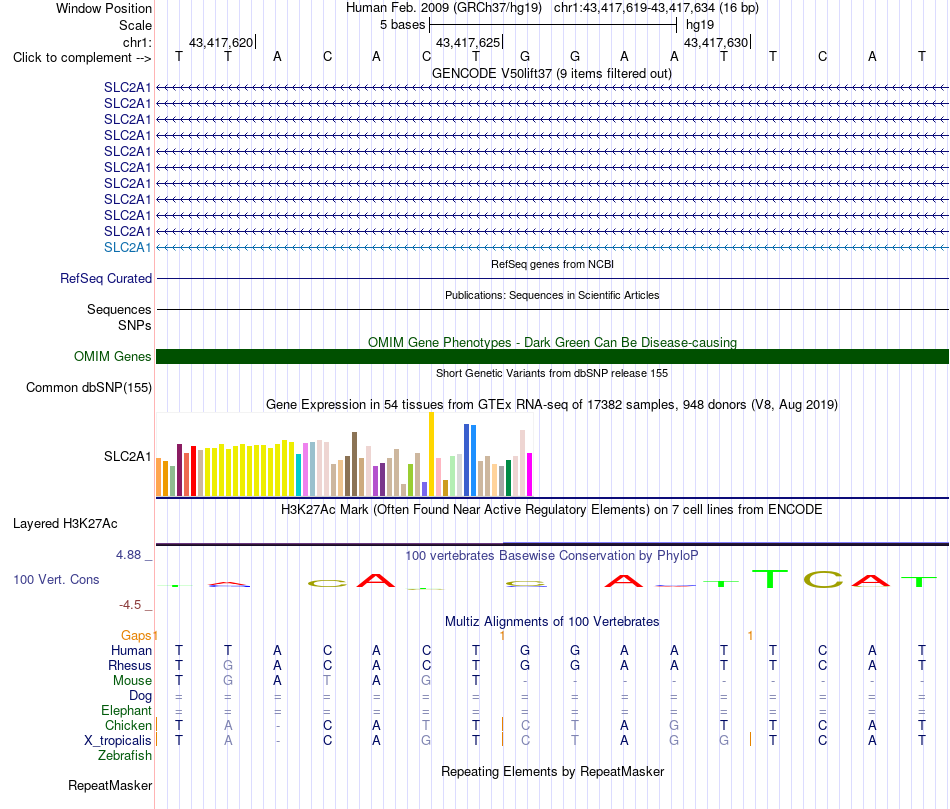Screen dimensions: 950x809
Task: Click the orange Gaps label
Action: pos(136,635)
